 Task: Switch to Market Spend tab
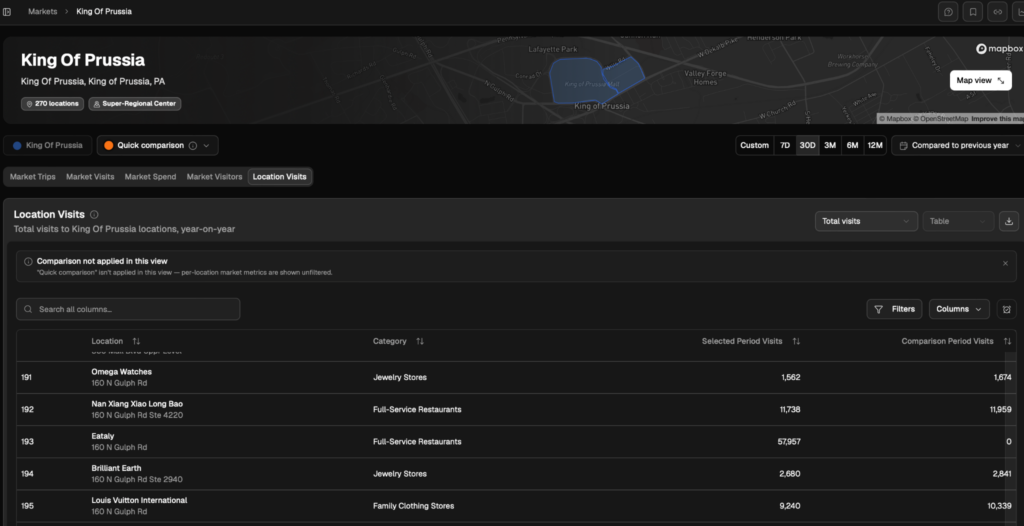150,176
